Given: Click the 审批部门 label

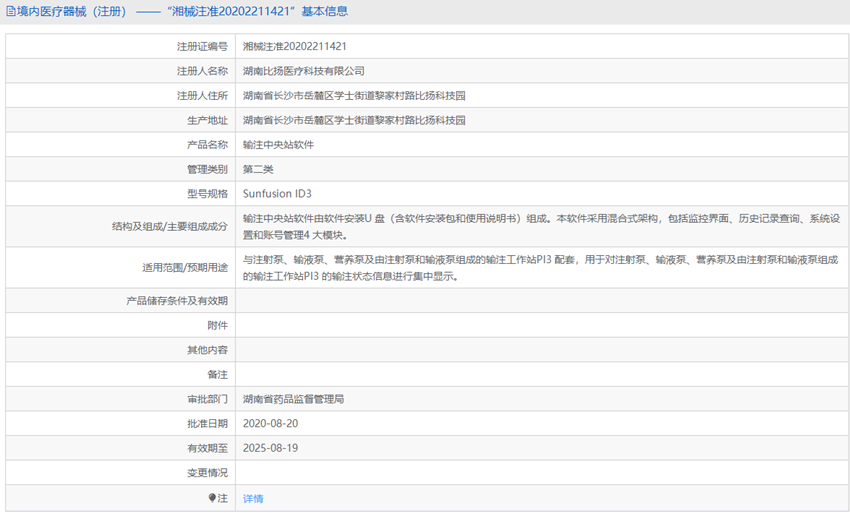Looking at the screenshot, I should click(208, 399).
